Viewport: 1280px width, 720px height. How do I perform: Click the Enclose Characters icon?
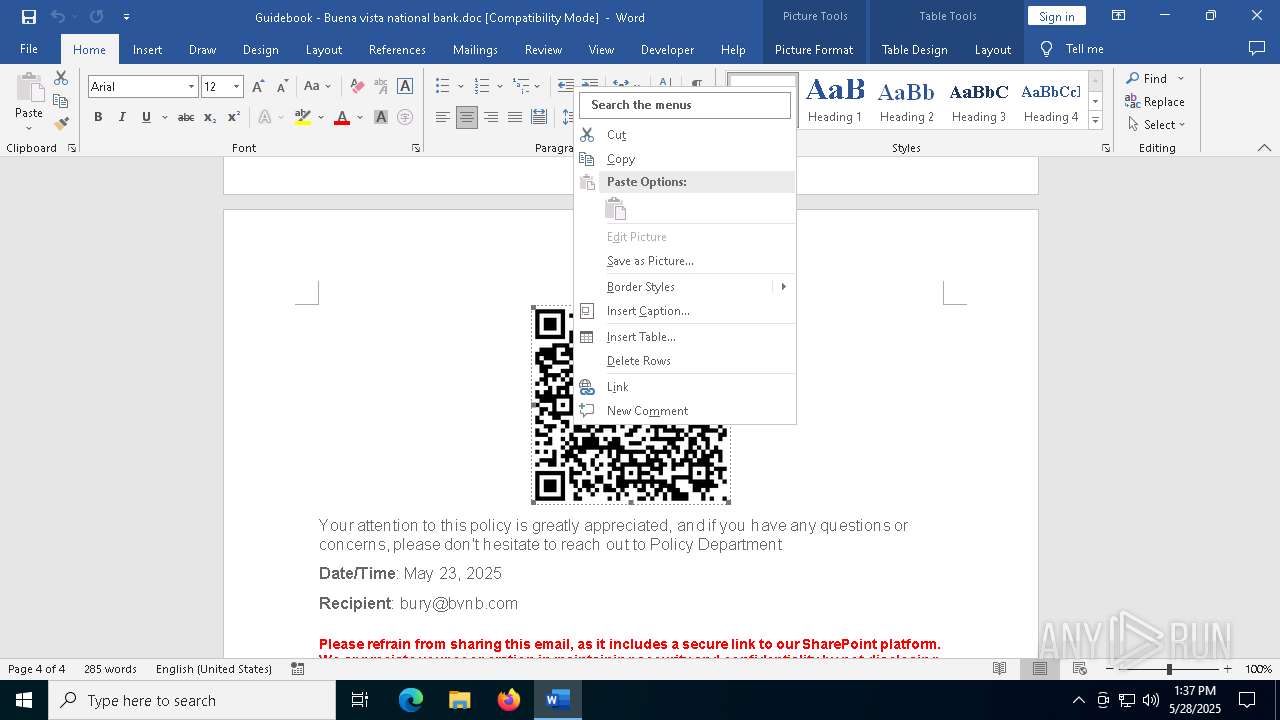pyautogui.click(x=405, y=117)
